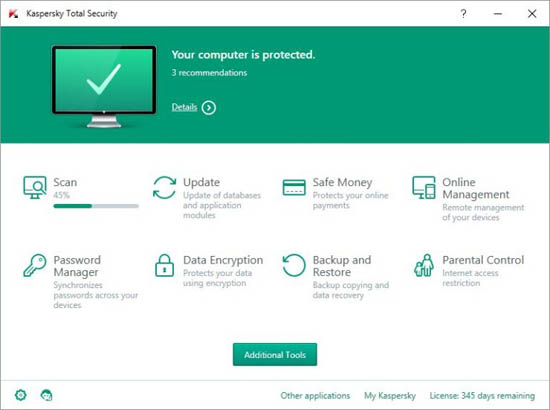Open the My Kaspersky link
Image resolution: width=550 pixels, height=410 pixels.
click(390, 396)
